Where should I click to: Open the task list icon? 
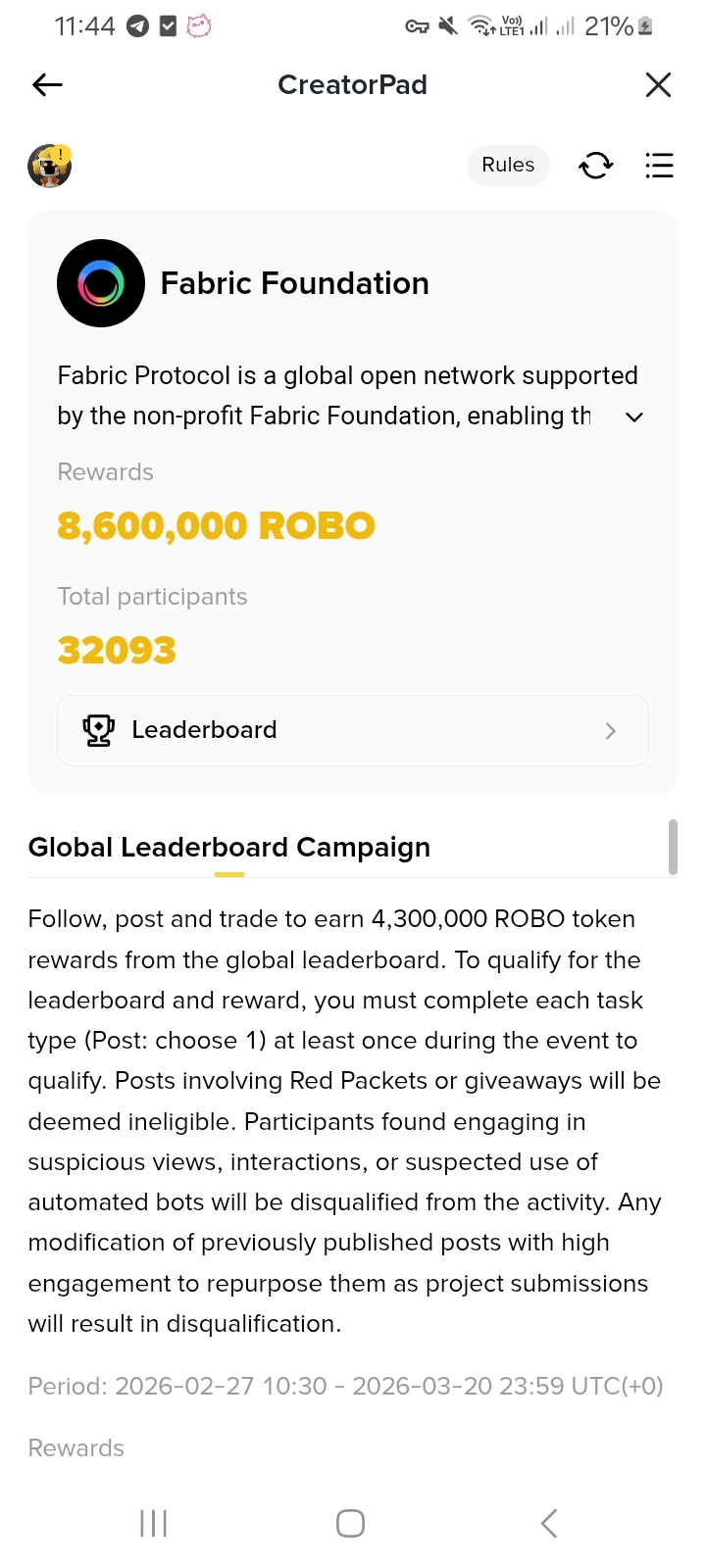[x=659, y=166]
